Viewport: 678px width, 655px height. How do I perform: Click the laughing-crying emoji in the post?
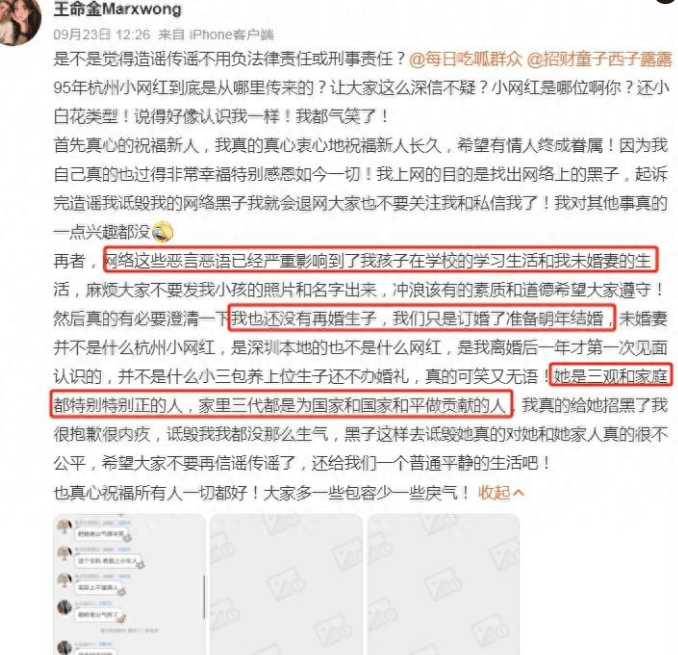coord(163,232)
